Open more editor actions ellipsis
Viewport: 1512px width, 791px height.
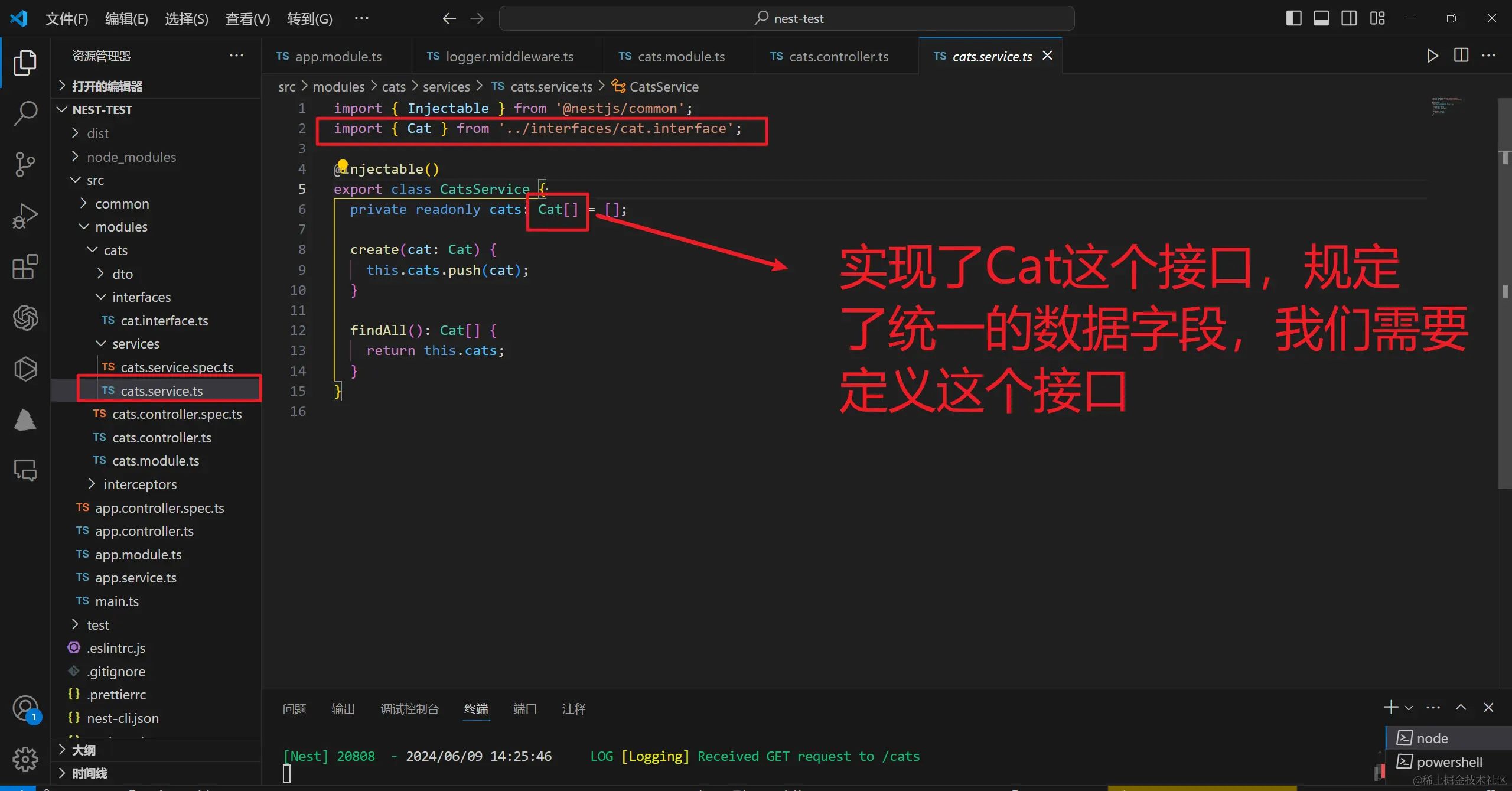coord(1489,56)
